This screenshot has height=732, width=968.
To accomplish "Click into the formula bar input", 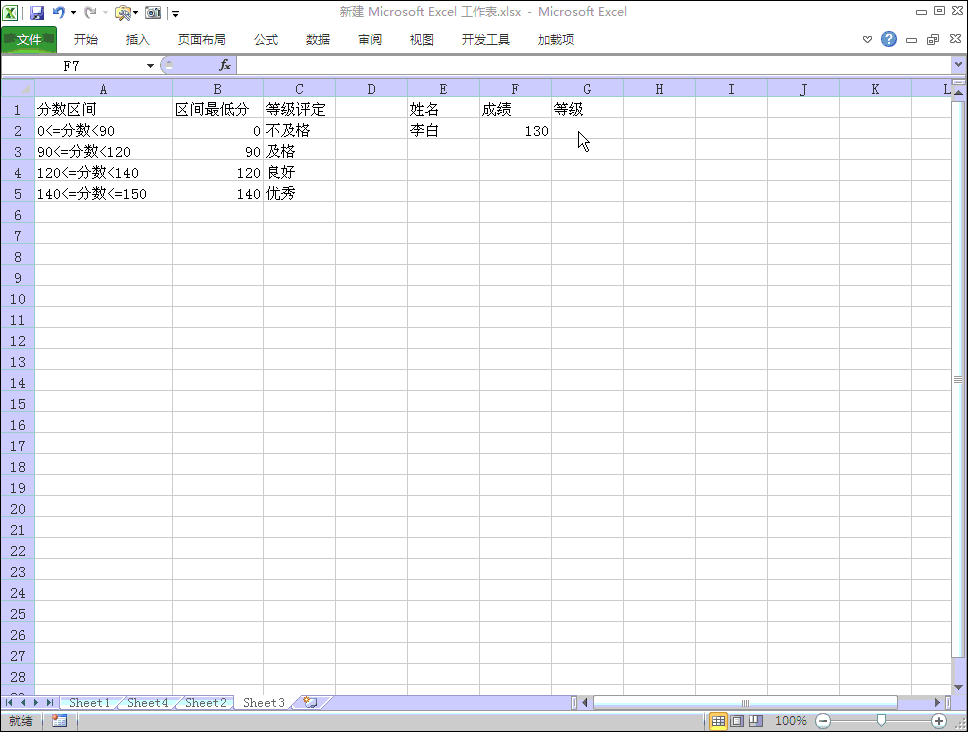I will 594,65.
